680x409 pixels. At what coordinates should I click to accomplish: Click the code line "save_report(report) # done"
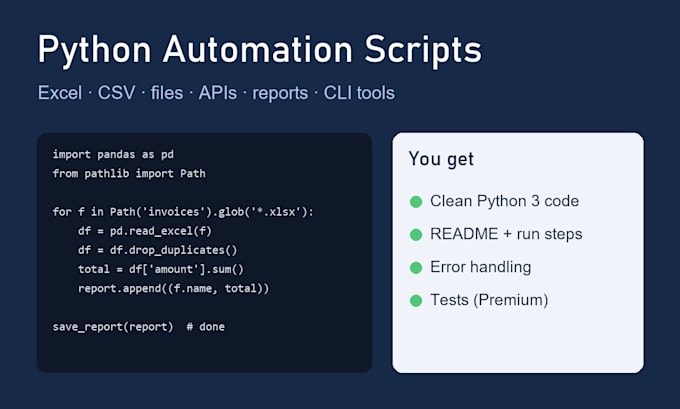(x=139, y=327)
